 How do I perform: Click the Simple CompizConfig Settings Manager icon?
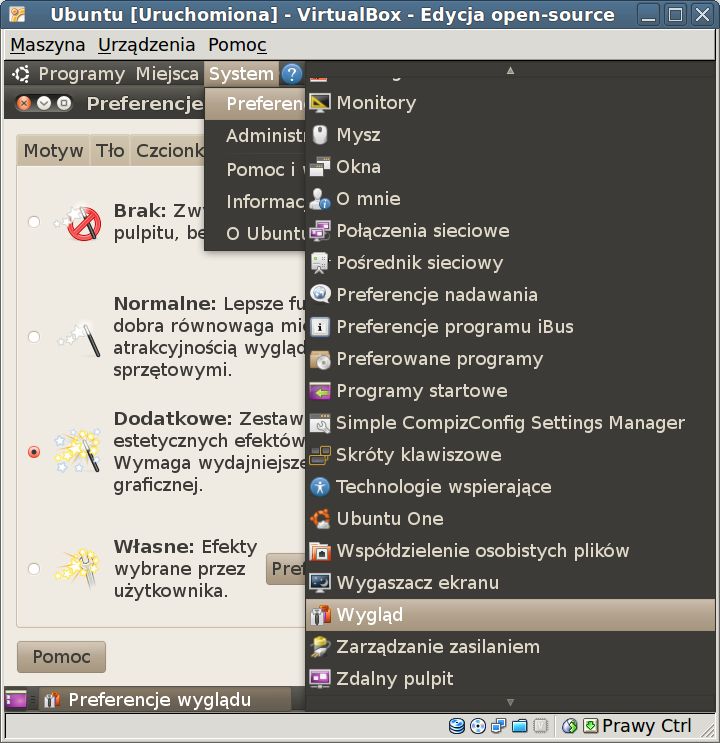[x=320, y=423]
